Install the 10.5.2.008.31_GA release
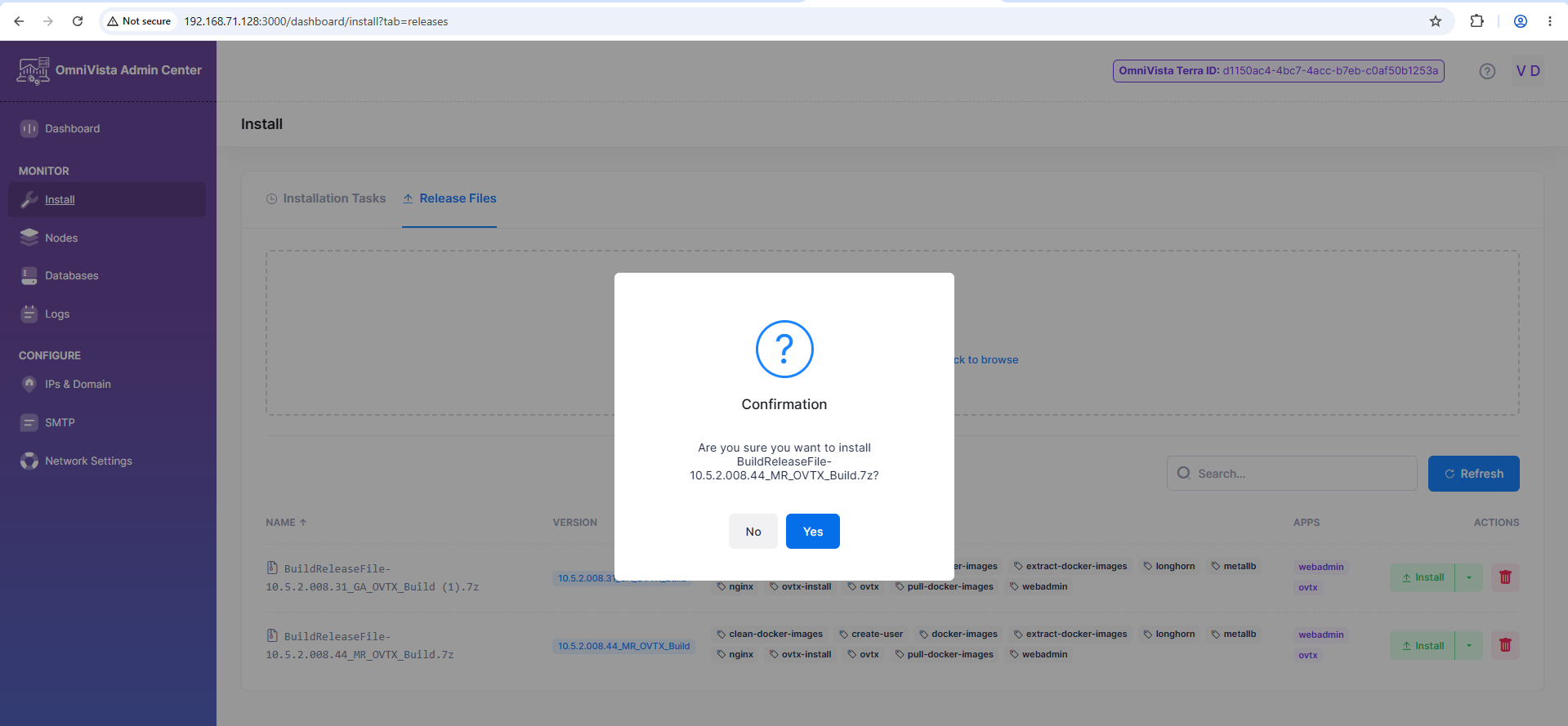Viewport: 1568px width, 726px height. click(1423, 577)
